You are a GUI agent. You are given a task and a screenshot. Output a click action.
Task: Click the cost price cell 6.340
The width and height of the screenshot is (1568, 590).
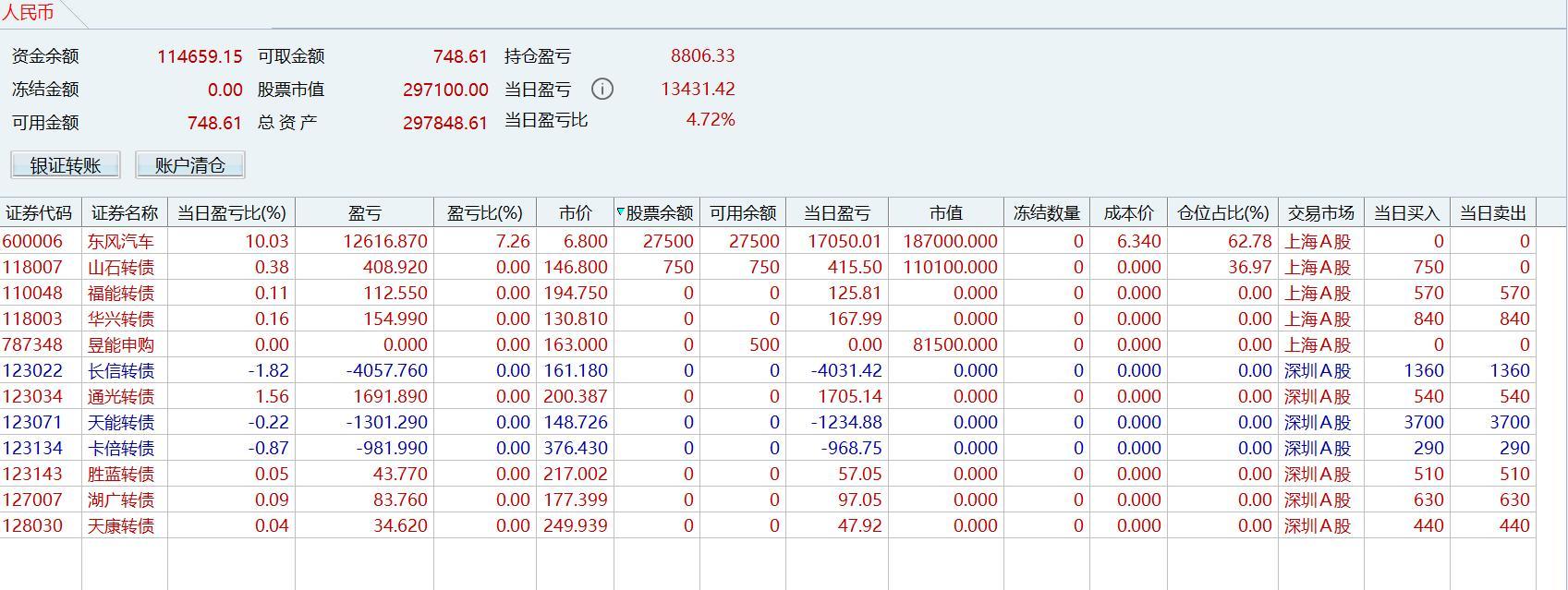tap(1138, 241)
